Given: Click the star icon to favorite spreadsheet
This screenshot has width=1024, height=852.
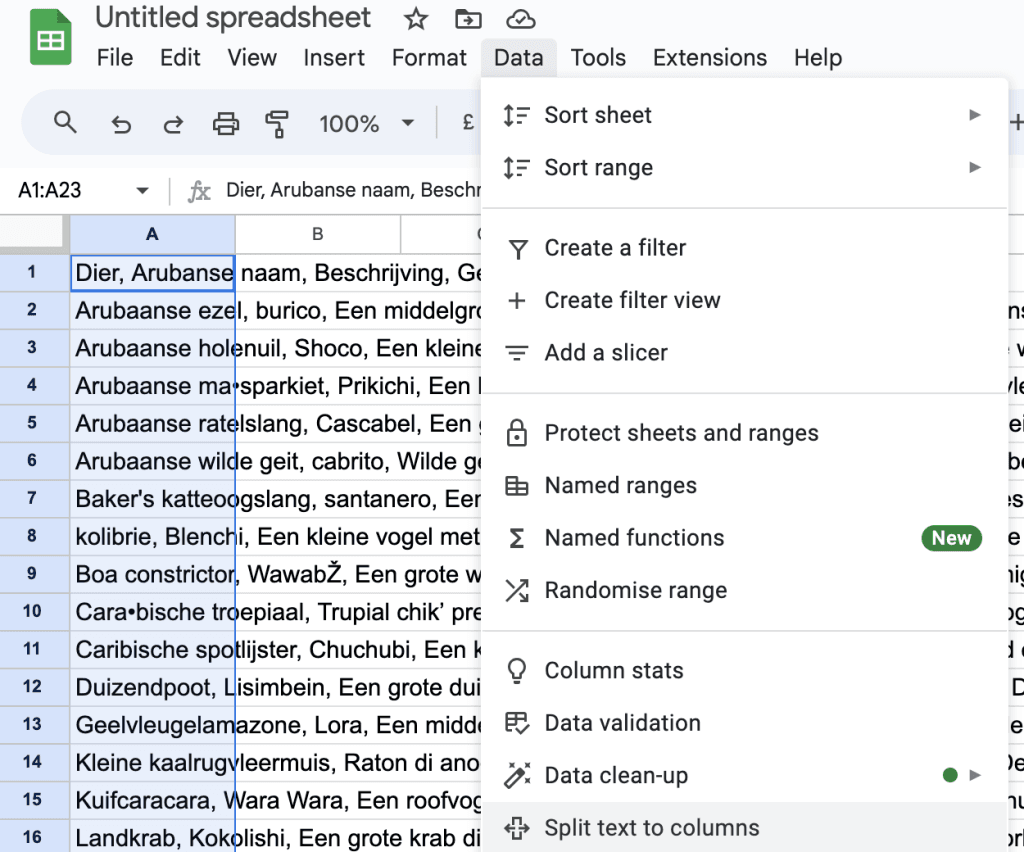Looking at the screenshot, I should [416, 19].
